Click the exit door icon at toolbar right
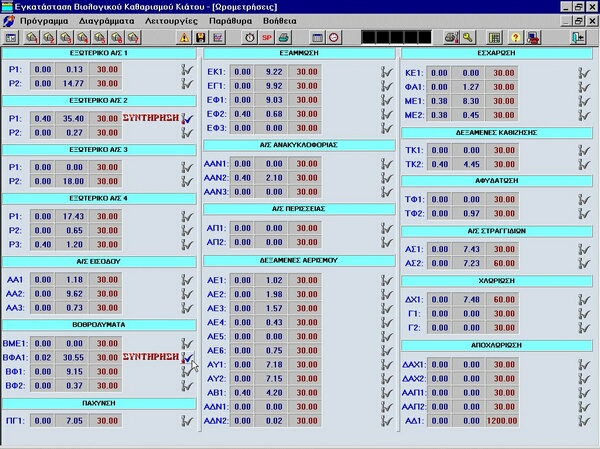 click(577, 37)
